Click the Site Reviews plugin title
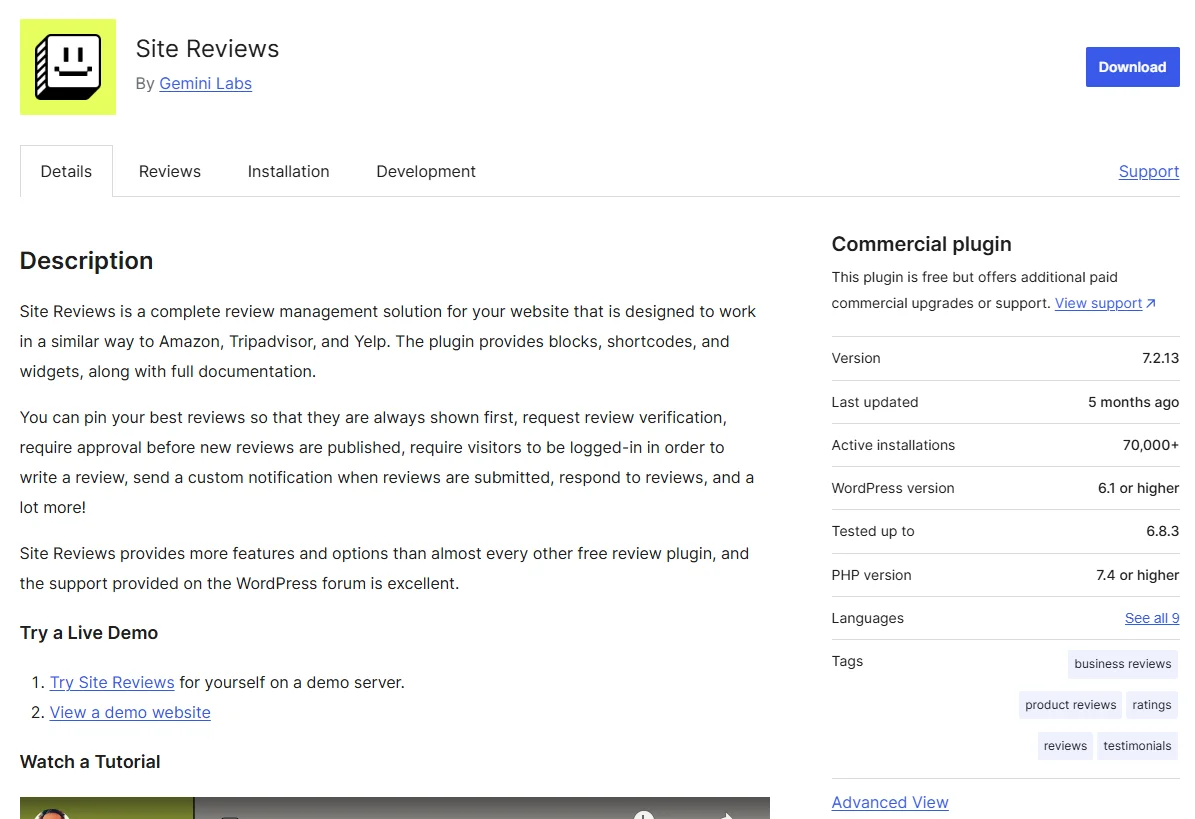Viewport: 1195px width, 819px height. click(x=207, y=49)
